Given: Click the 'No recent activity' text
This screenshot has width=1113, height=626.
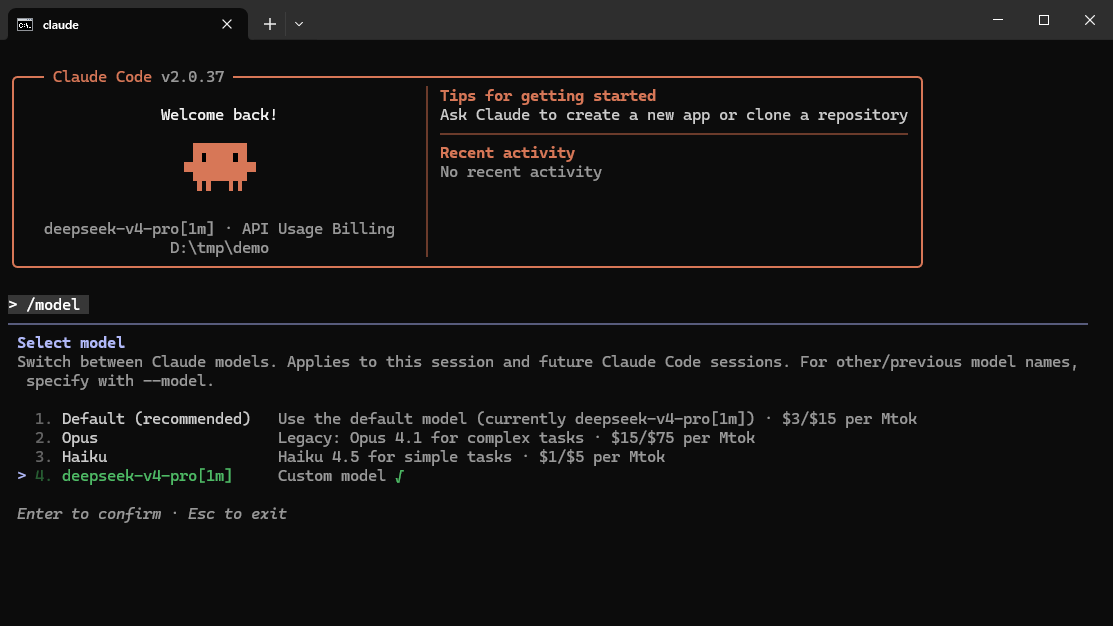Looking at the screenshot, I should click(521, 172).
